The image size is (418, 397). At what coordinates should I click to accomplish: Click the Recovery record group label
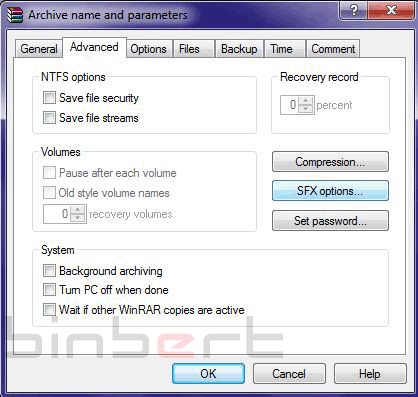point(319,77)
